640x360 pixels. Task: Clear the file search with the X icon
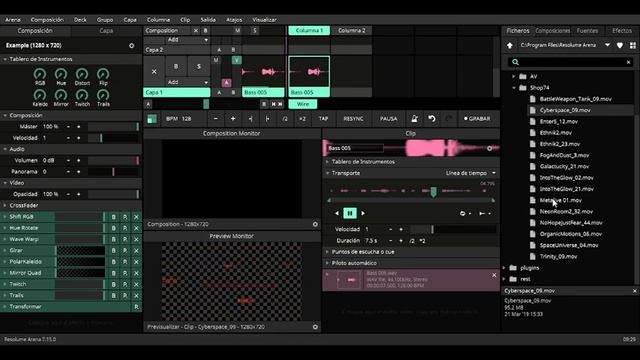coord(629,62)
